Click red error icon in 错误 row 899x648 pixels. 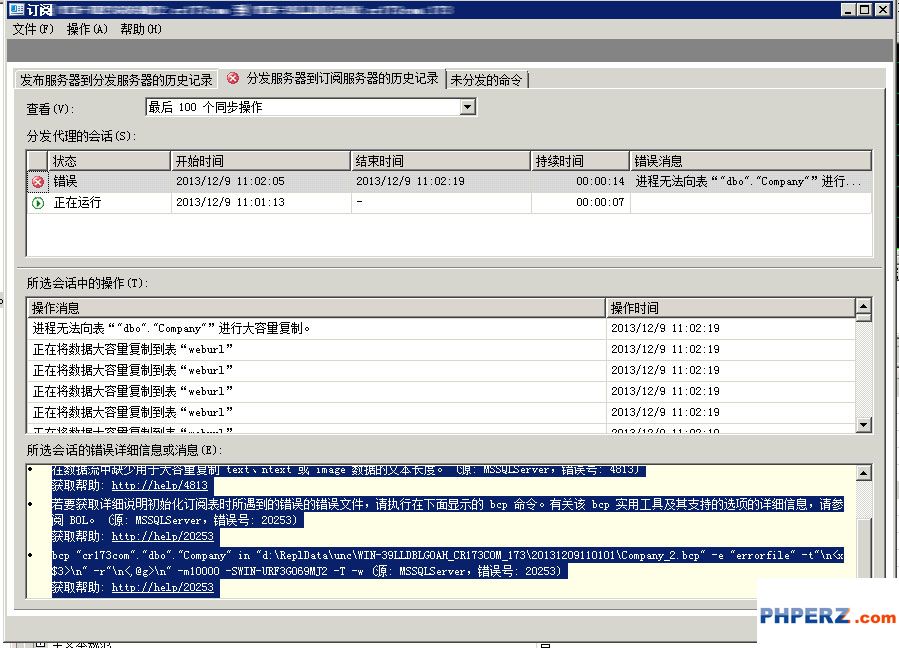click(38, 182)
